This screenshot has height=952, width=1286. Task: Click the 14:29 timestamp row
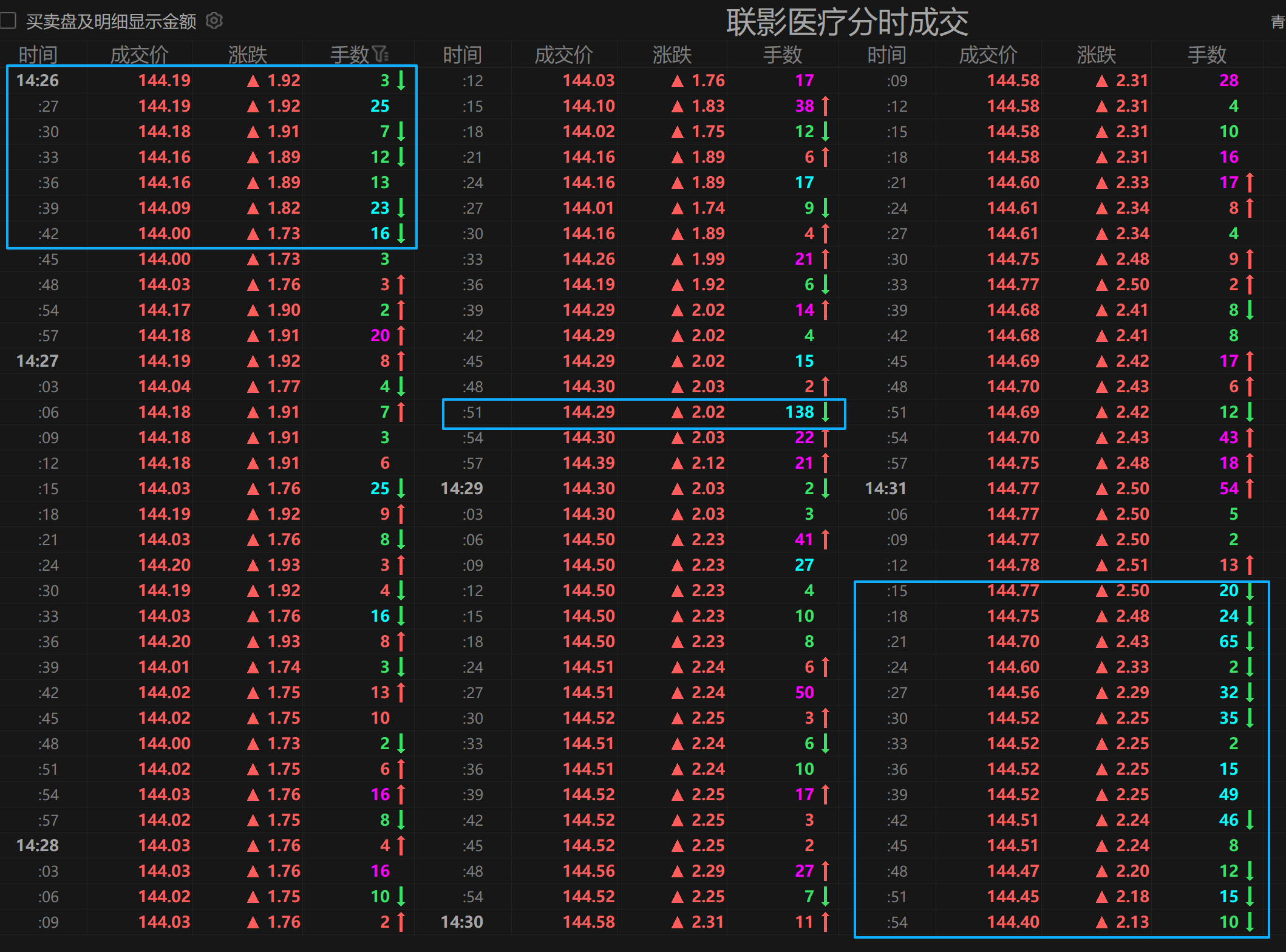pos(461,489)
